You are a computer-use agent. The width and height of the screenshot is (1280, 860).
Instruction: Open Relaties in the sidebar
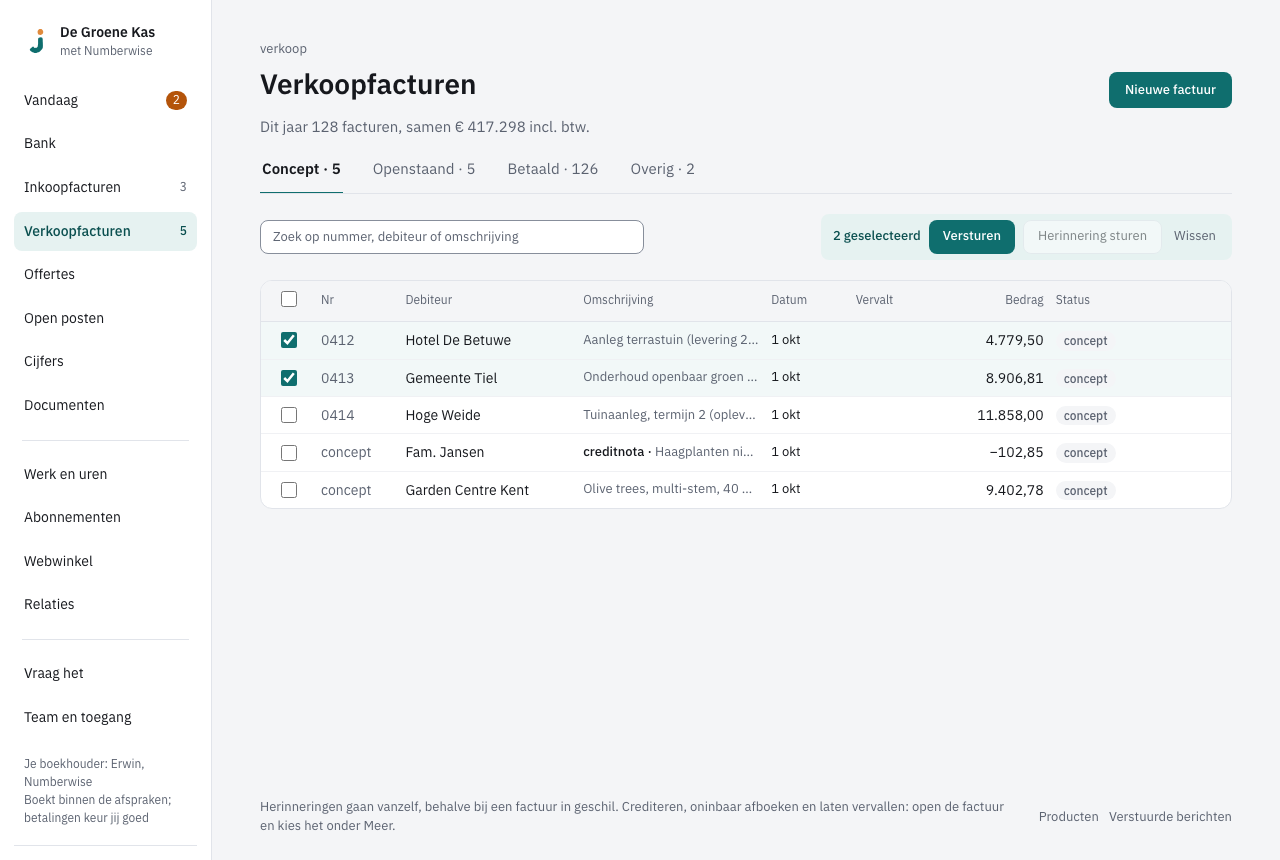pos(105,604)
